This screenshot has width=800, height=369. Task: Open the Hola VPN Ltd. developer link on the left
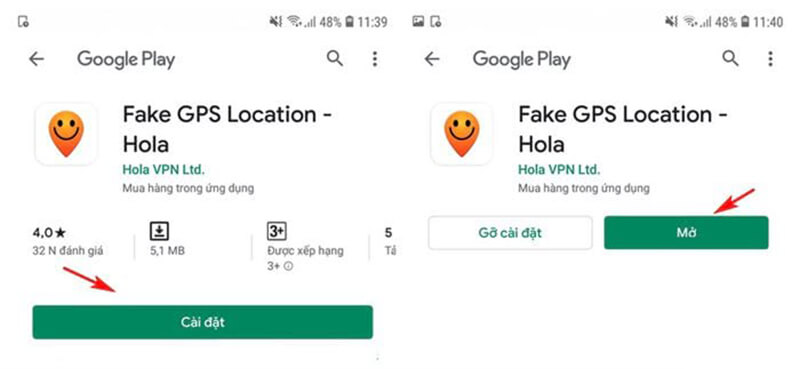pyautogui.click(x=163, y=169)
